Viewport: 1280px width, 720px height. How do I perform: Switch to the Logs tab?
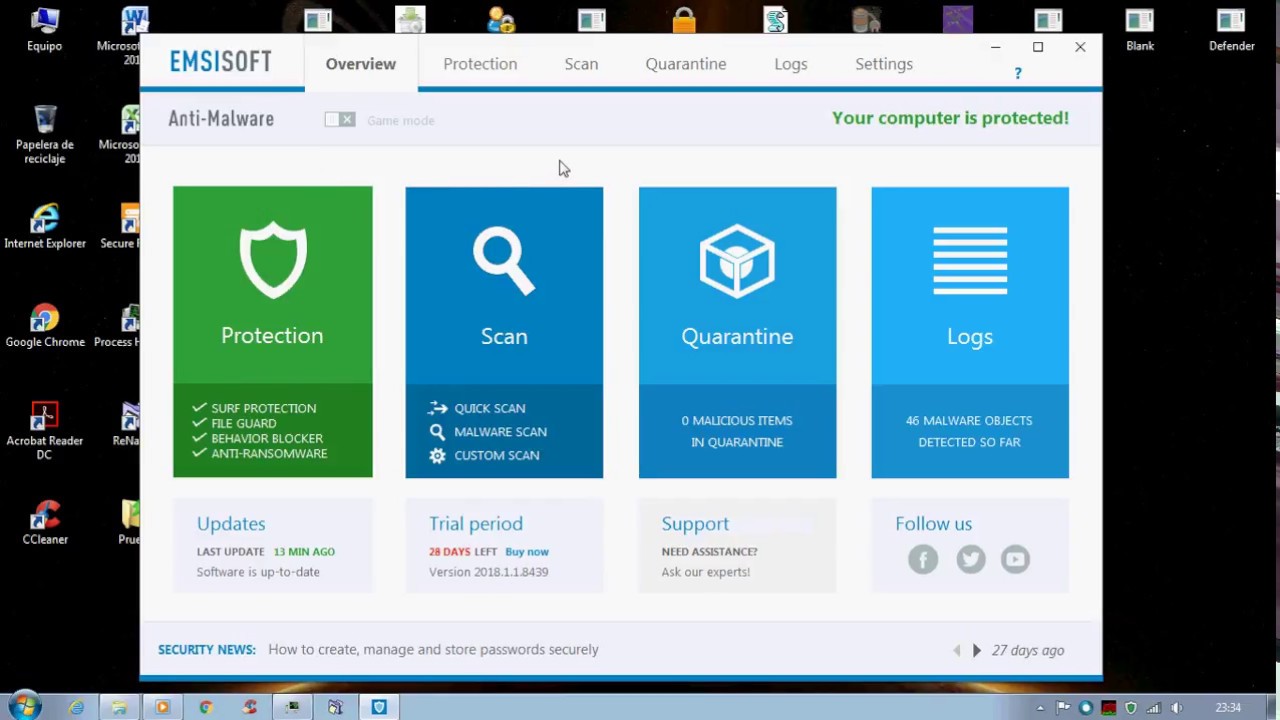point(791,64)
